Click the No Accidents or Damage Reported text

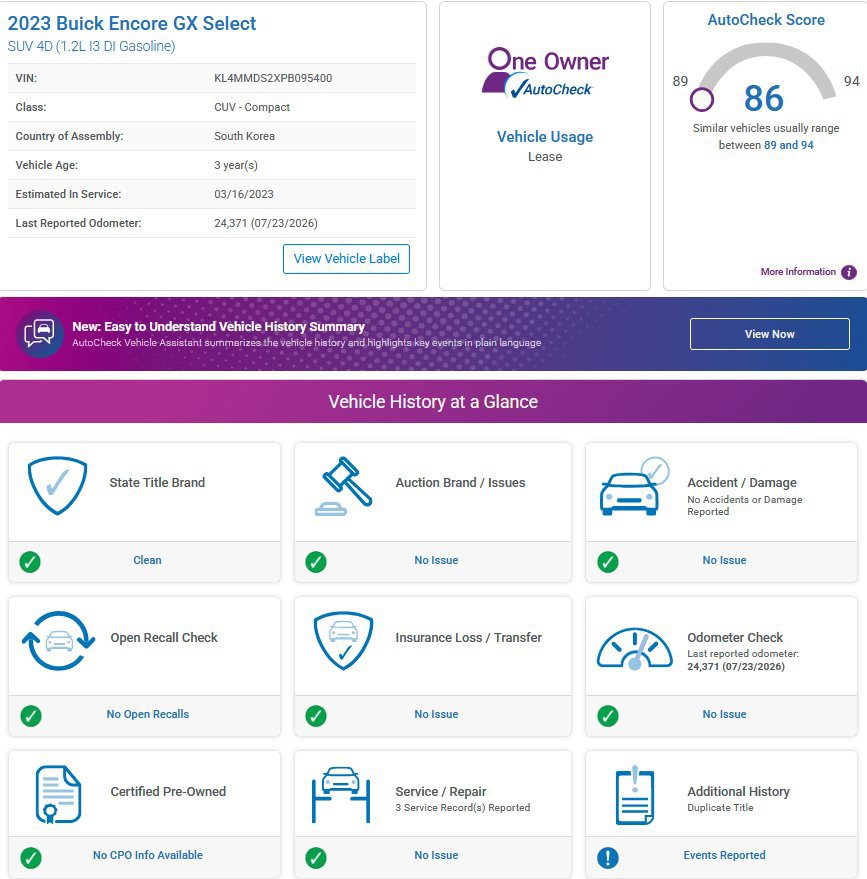click(x=745, y=506)
